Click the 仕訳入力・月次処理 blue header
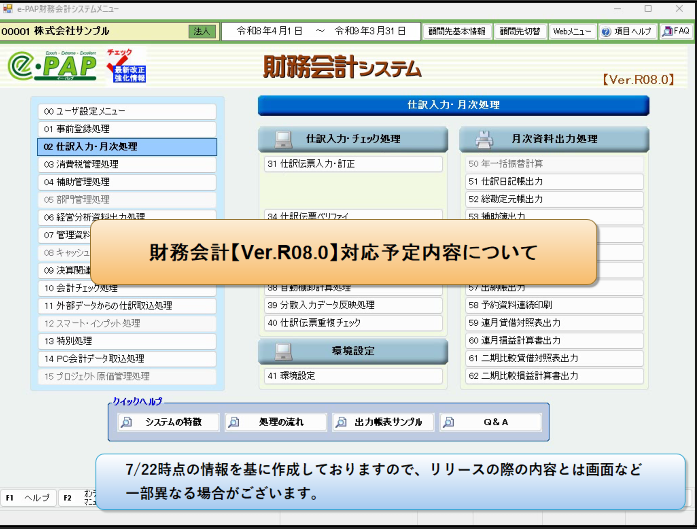Image resolution: width=697 pixels, height=529 pixels. pyautogui.click(x=453, y=105)
